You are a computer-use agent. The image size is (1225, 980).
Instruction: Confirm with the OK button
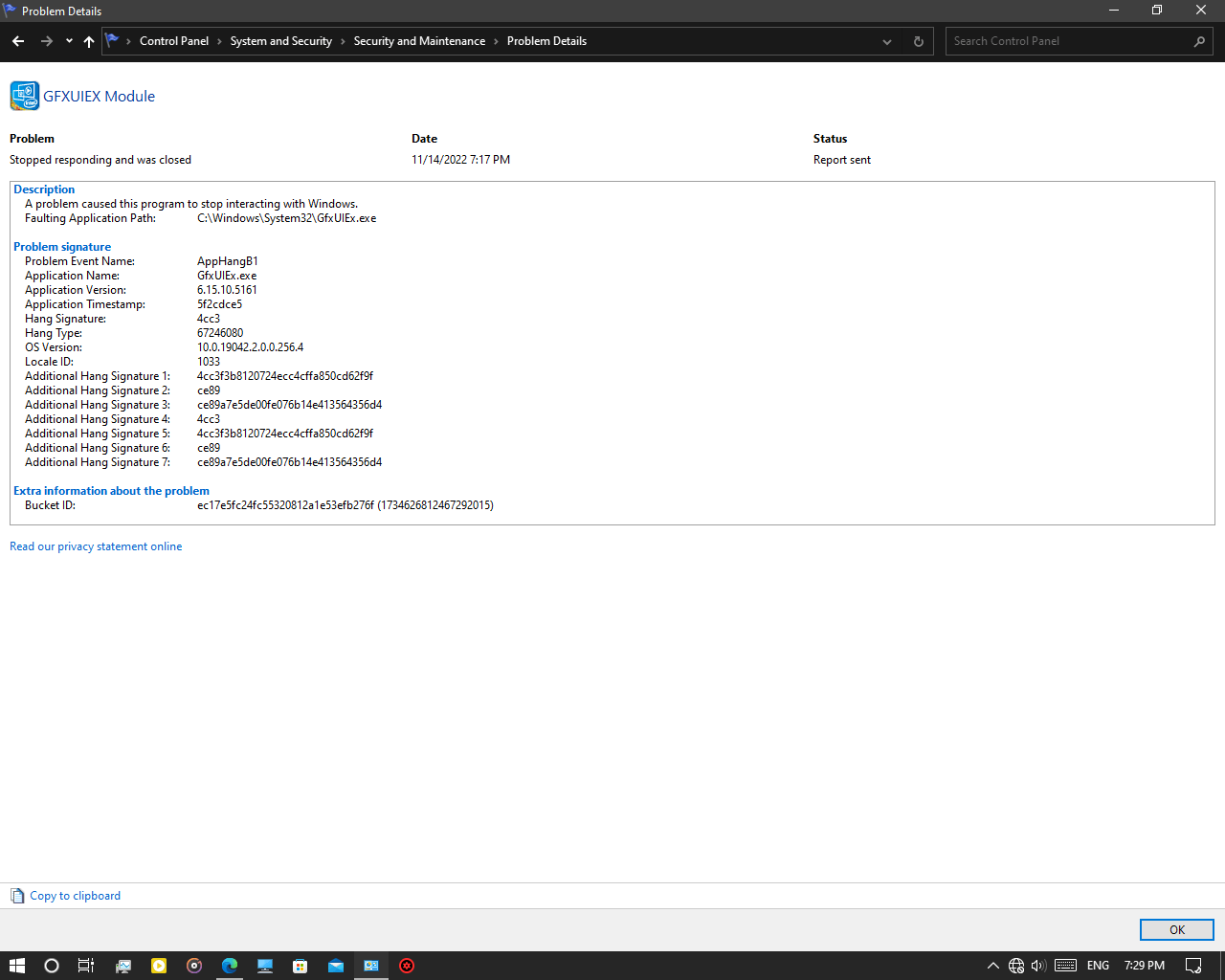pyautogui.click(x=1177, y=929)
